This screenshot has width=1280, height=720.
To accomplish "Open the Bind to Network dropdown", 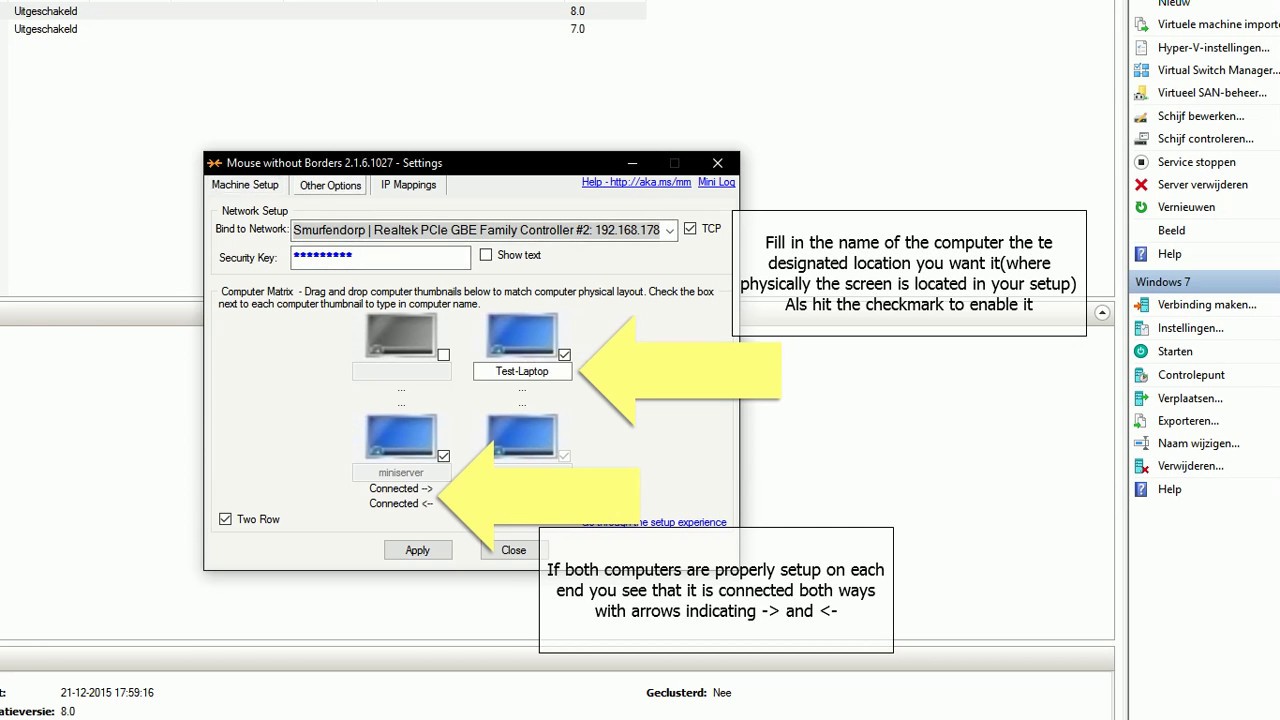I will [x=670, y=230].
